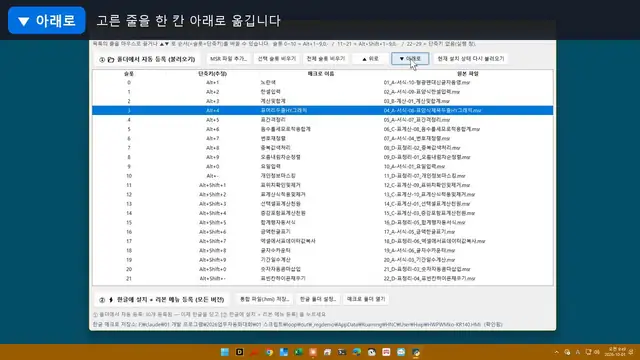Click 선택 슬롯 비우기 to clear selected slot
The height and width of the screenshot is (360, 640).
point(277,59)
